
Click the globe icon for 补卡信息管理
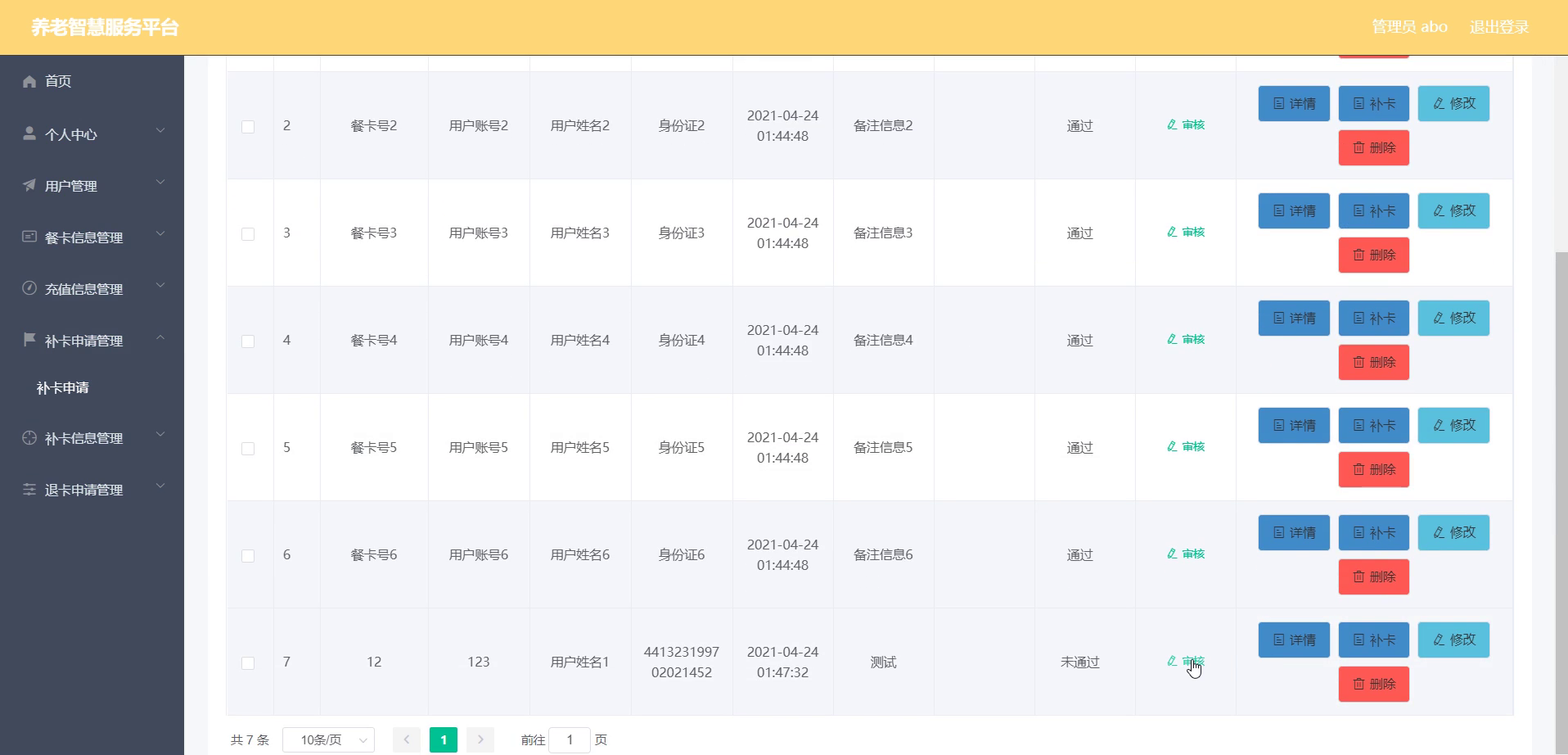(29, 437)
